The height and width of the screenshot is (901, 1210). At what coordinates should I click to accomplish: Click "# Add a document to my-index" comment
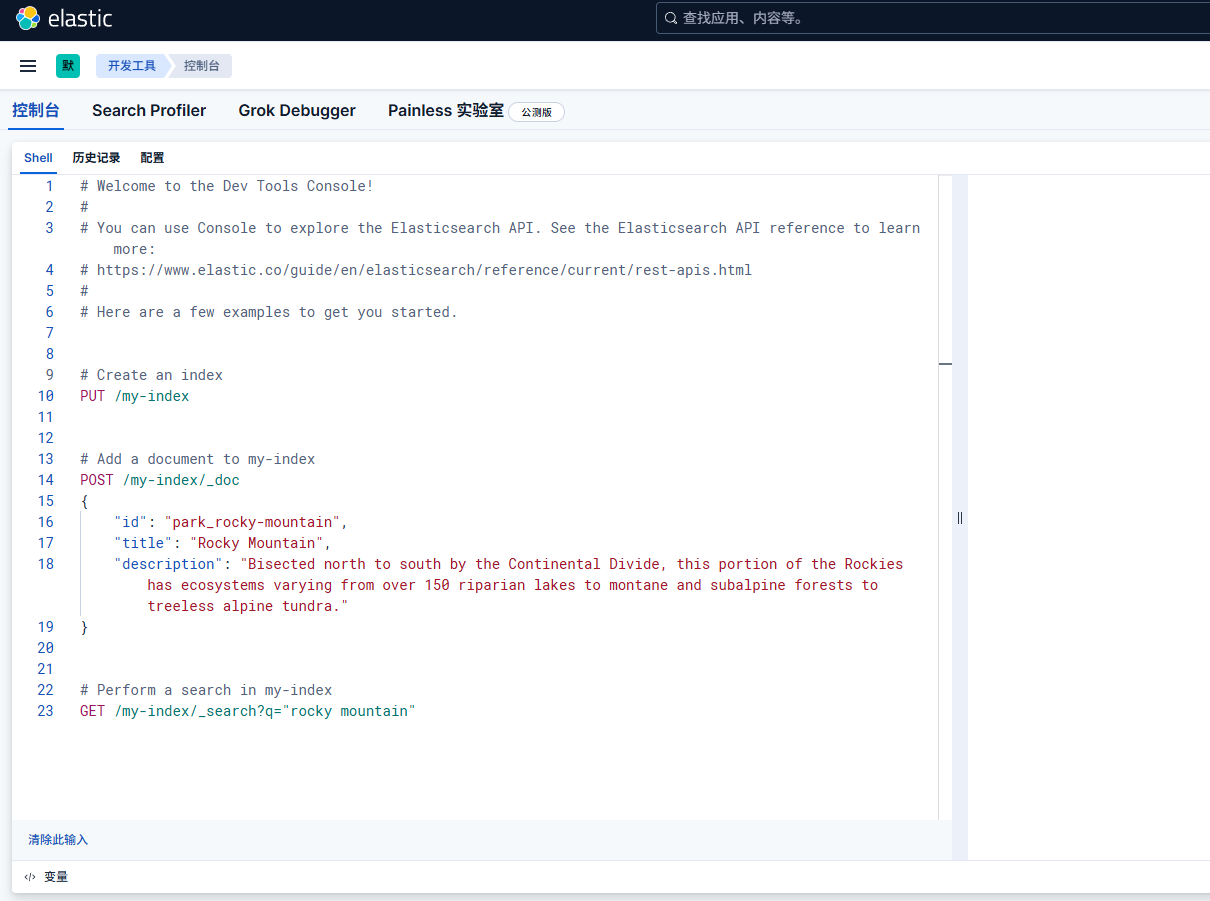point(198,459)
